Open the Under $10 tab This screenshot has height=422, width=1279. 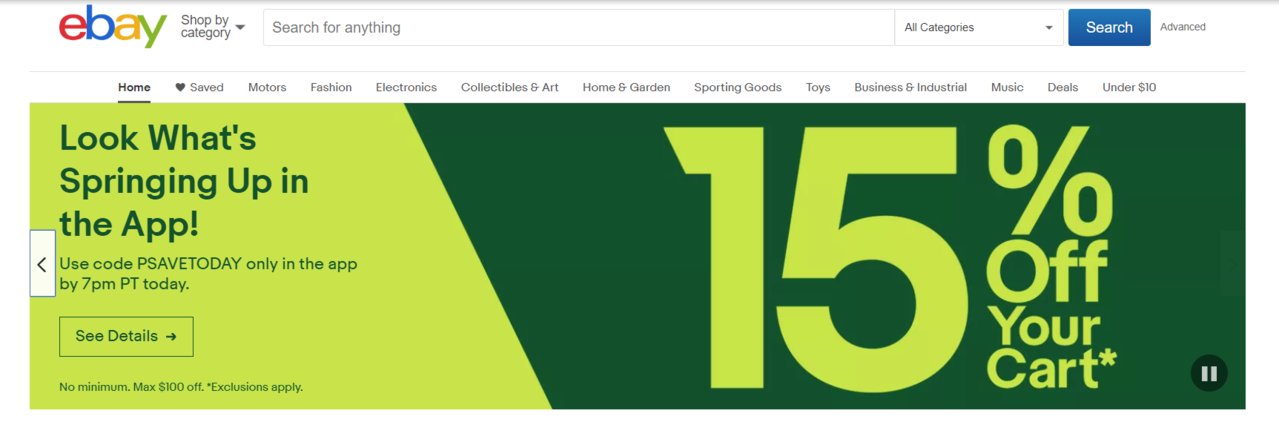[x=1129, y=87]
